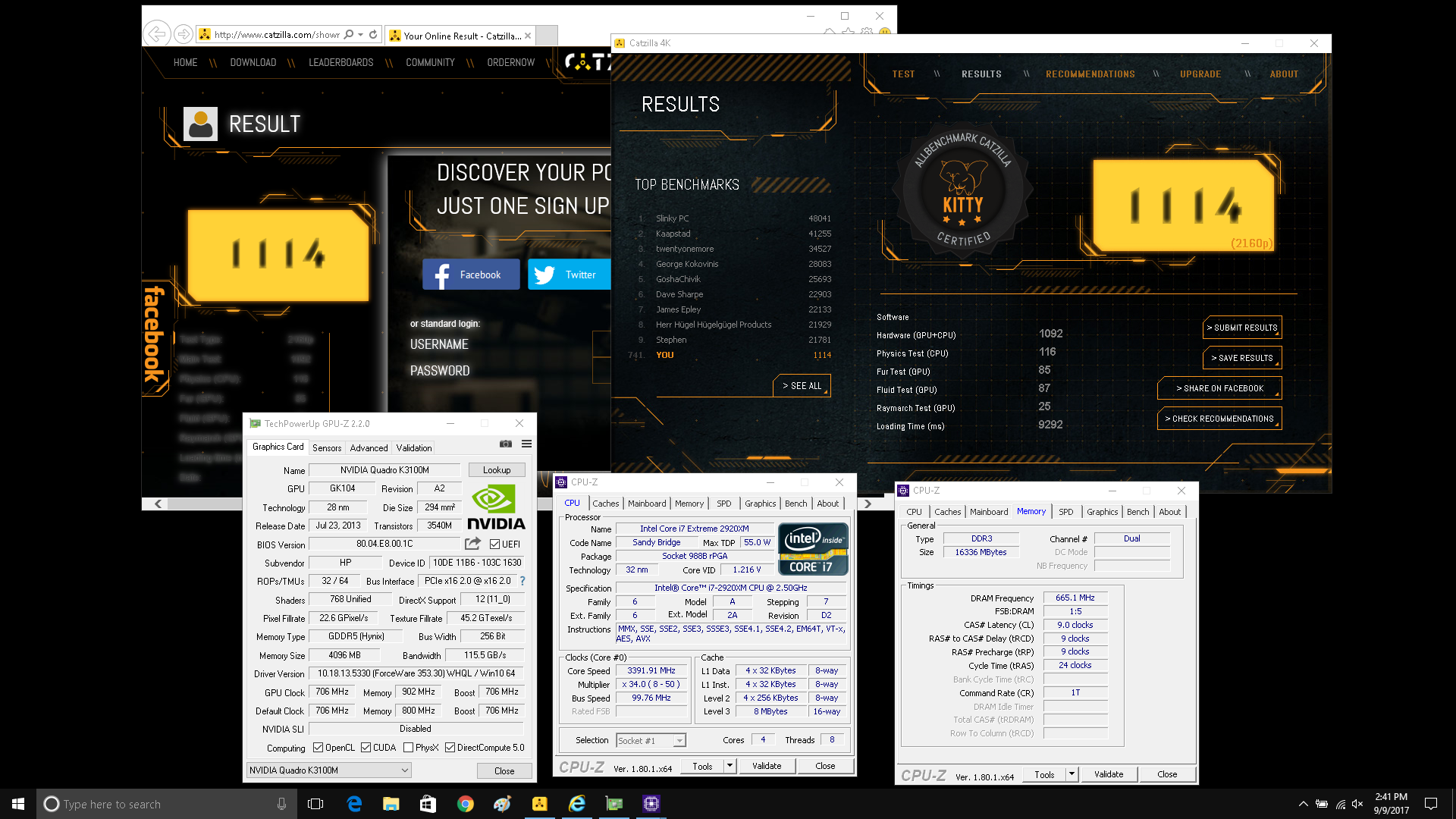Click the BIOS export share icon in GPU-Z
Image resolution: width=1456 pixels, height=819 pixels.
click(472, 544)
